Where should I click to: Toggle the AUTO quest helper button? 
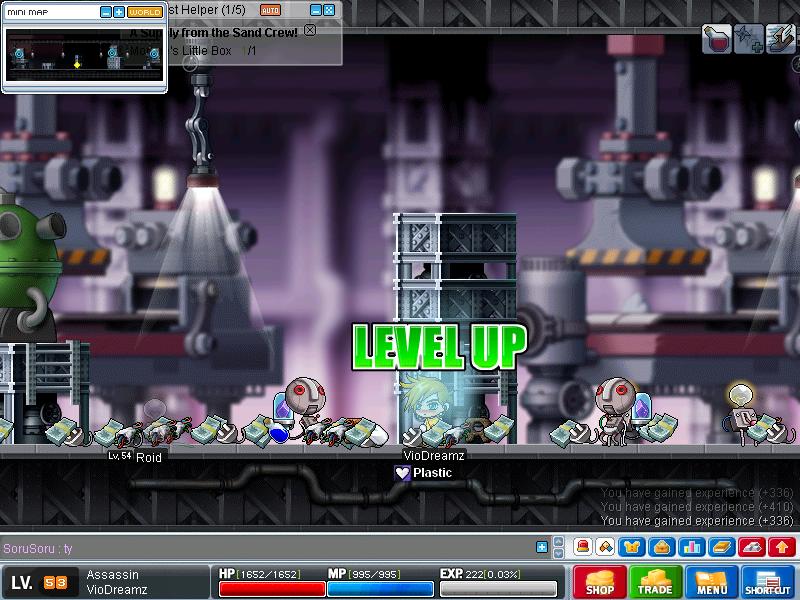click(270, 10)
